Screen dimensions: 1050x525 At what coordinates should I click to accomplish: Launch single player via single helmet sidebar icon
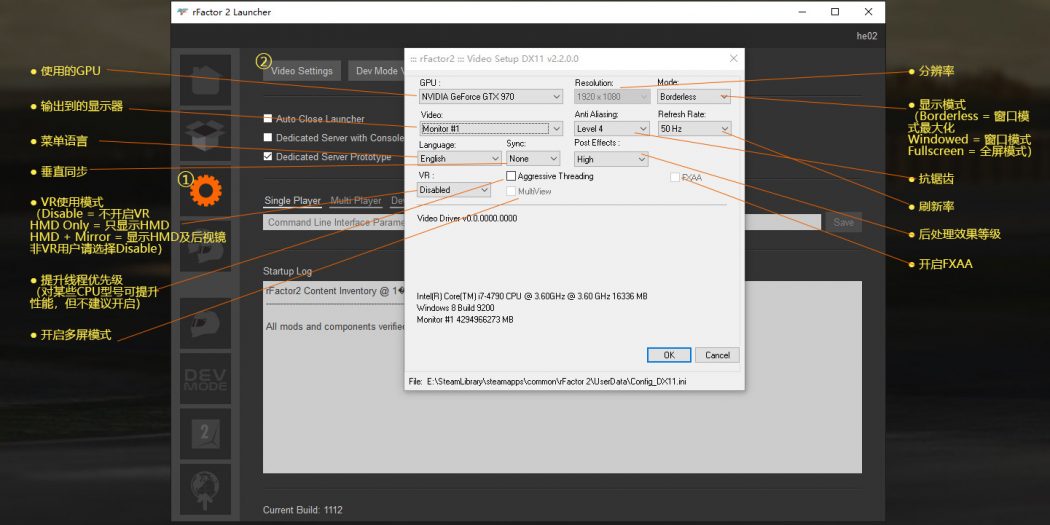[205, 324]
